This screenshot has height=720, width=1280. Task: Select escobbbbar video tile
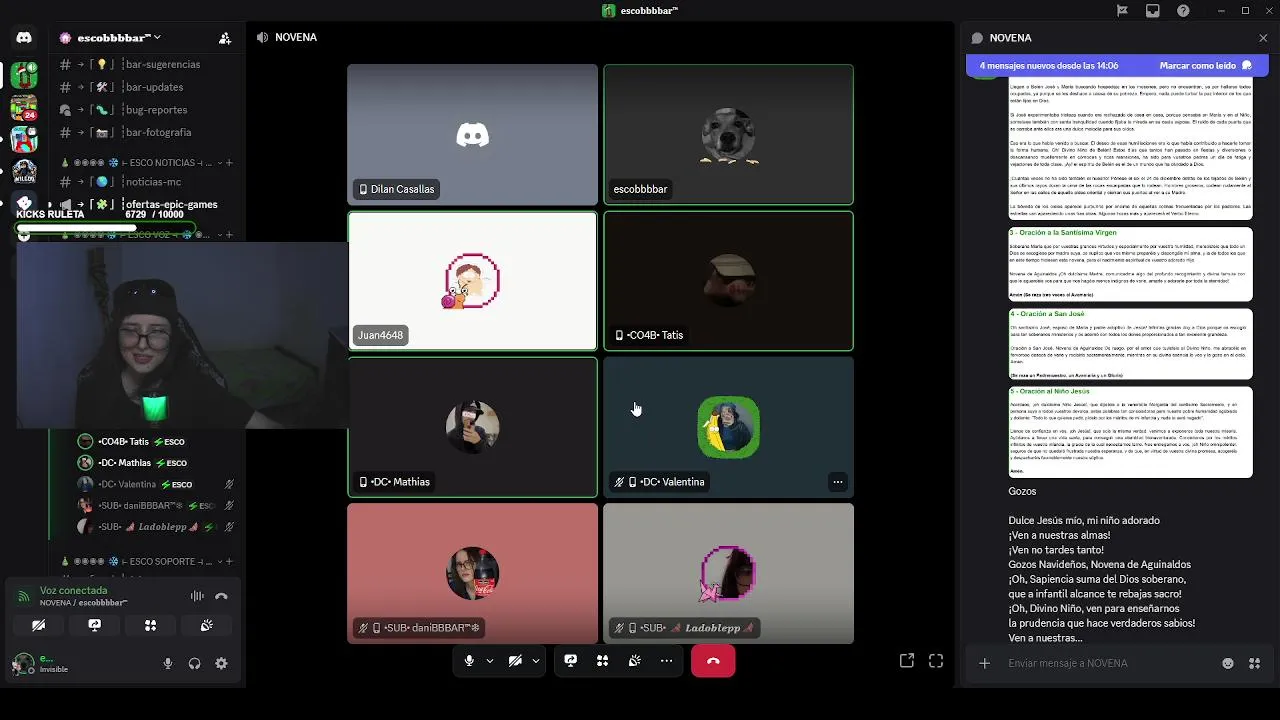[x=728, y=135]
